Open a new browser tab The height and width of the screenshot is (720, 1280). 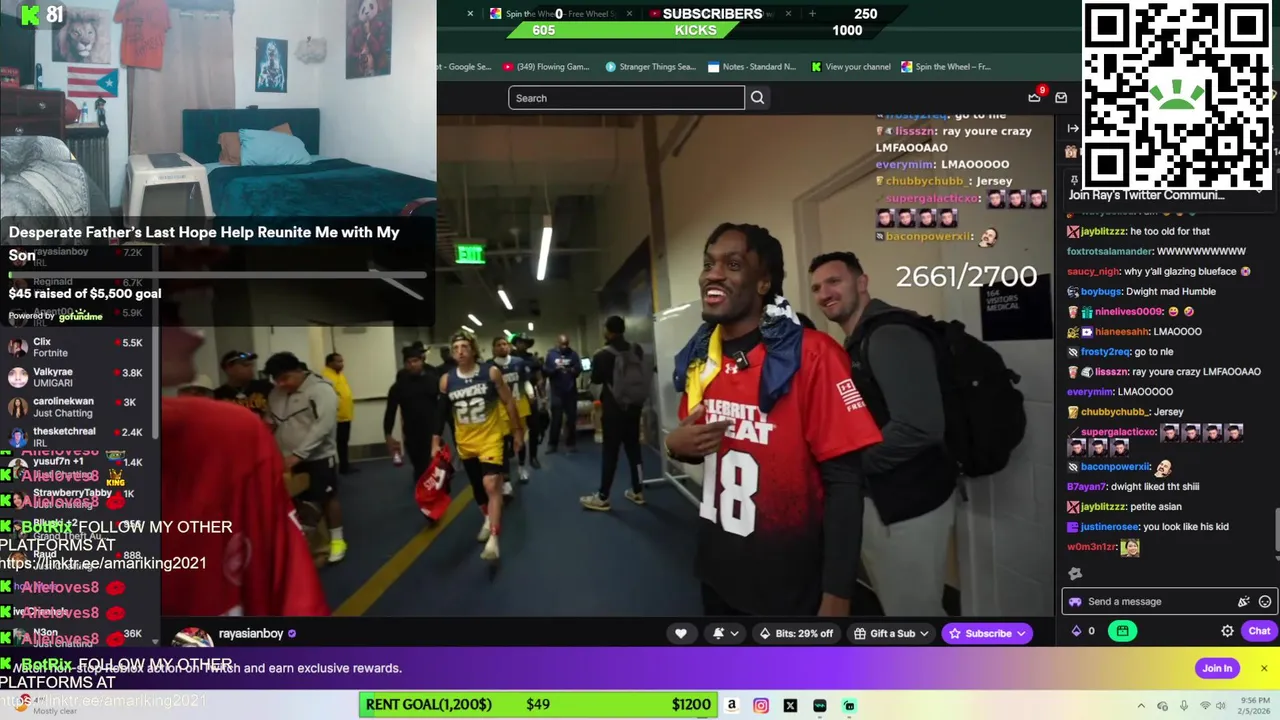812,14
